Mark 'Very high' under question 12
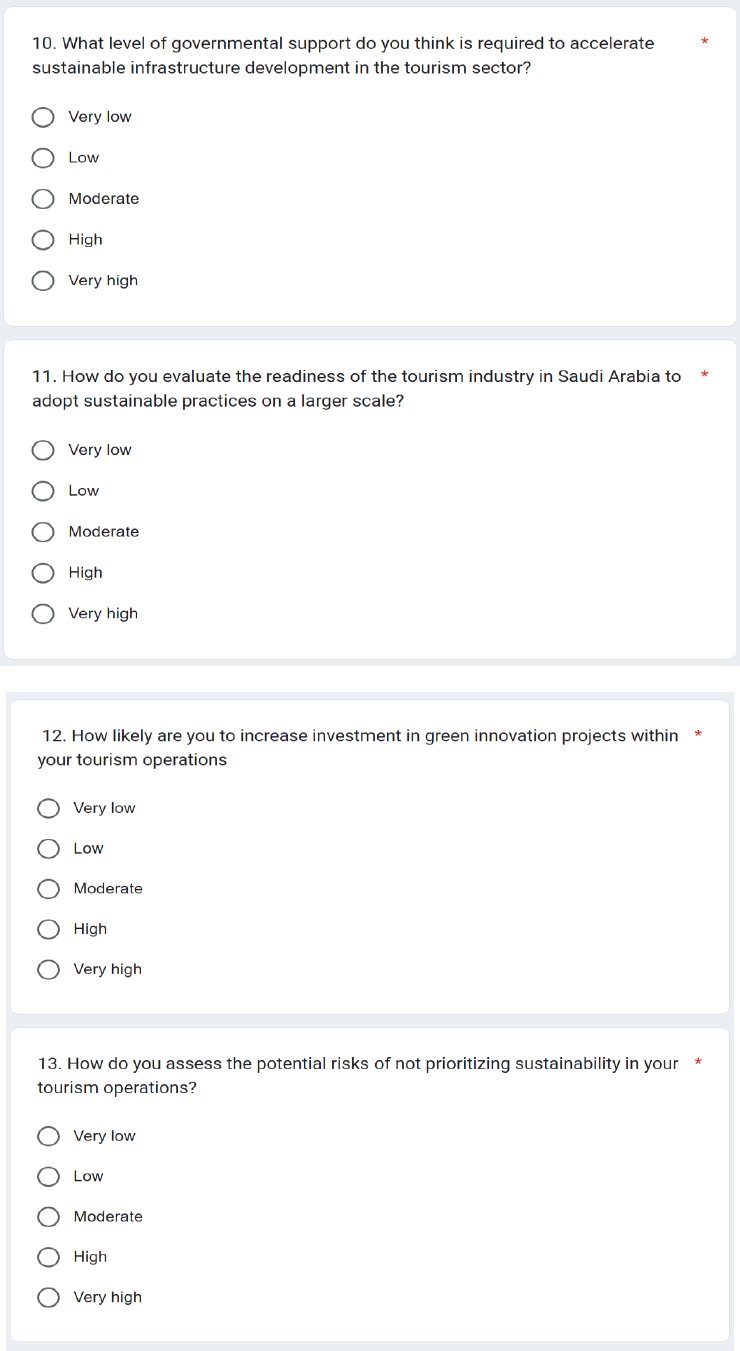 pyautogui.click(x=48, y=969)
